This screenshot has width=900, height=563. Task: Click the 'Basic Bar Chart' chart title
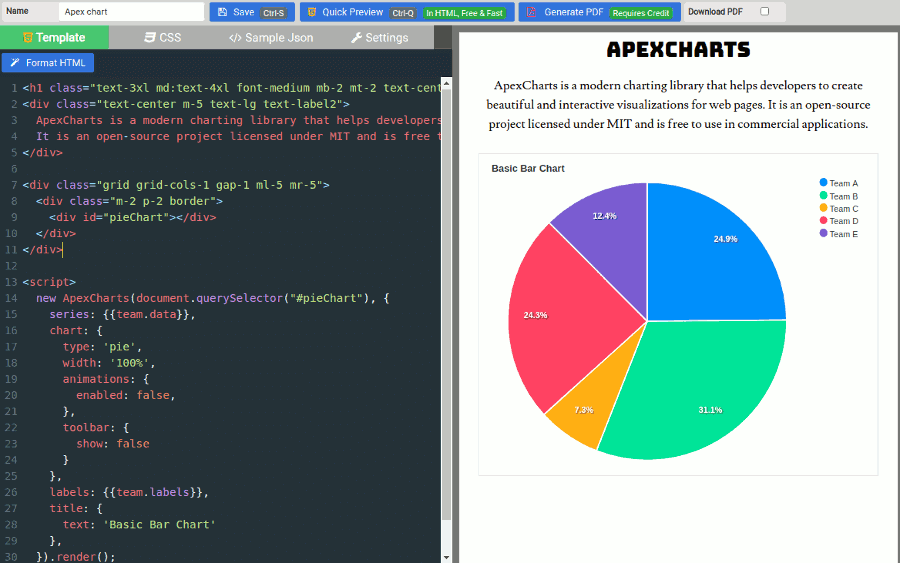point(528,168)
